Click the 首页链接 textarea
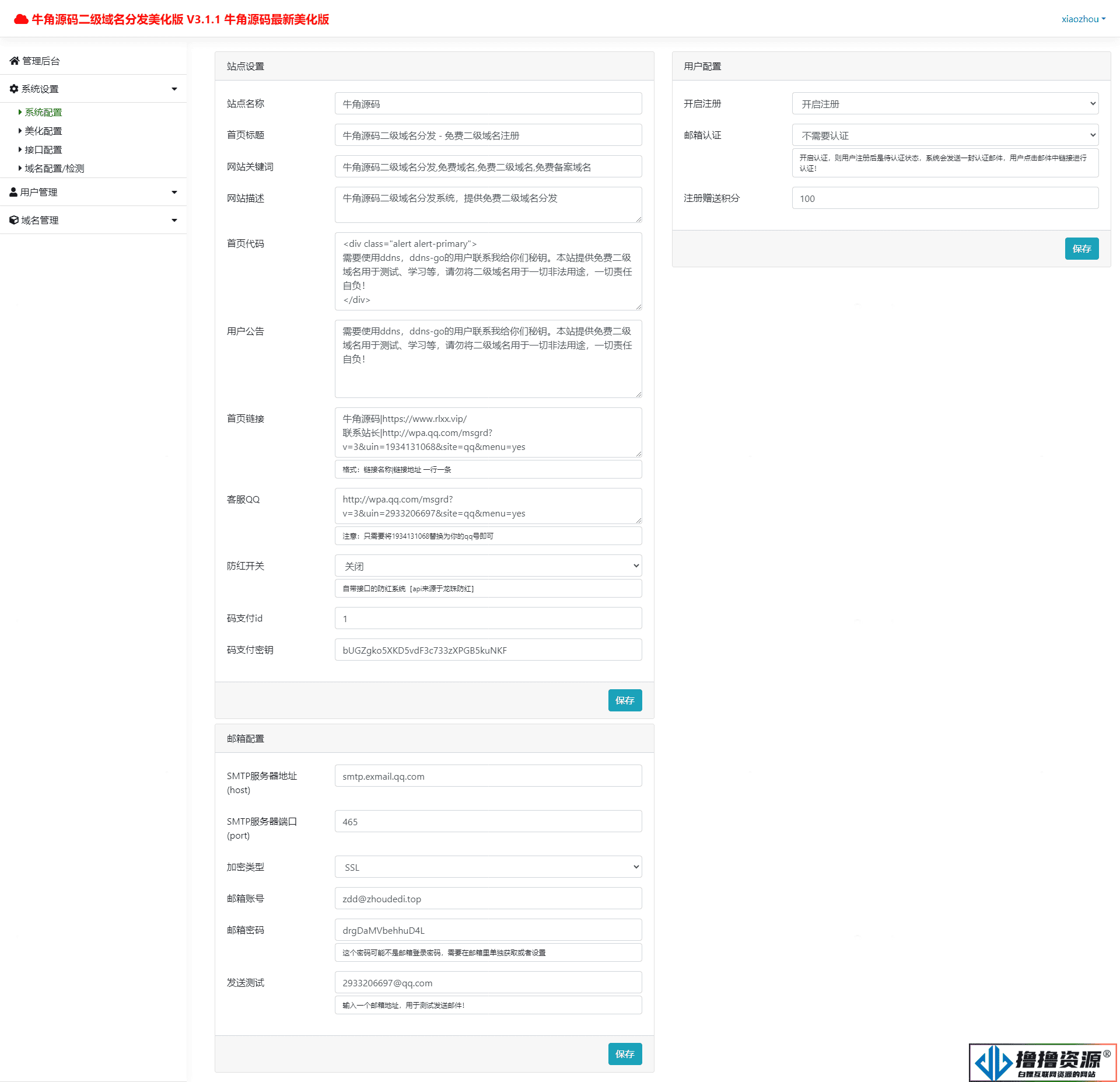1120x1082 pixels. pyautogui.click(x=488, y=432)
